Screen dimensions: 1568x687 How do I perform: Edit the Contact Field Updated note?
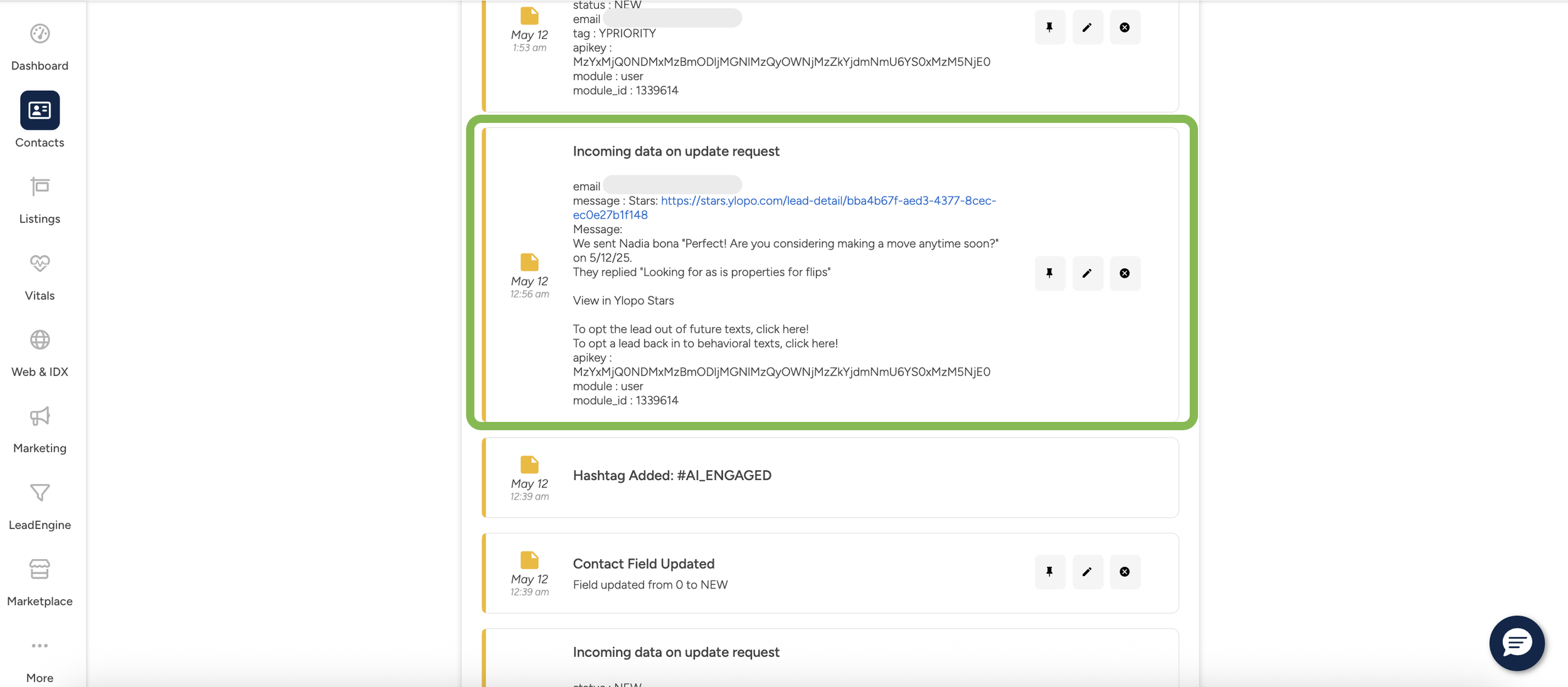(1087, 572)
